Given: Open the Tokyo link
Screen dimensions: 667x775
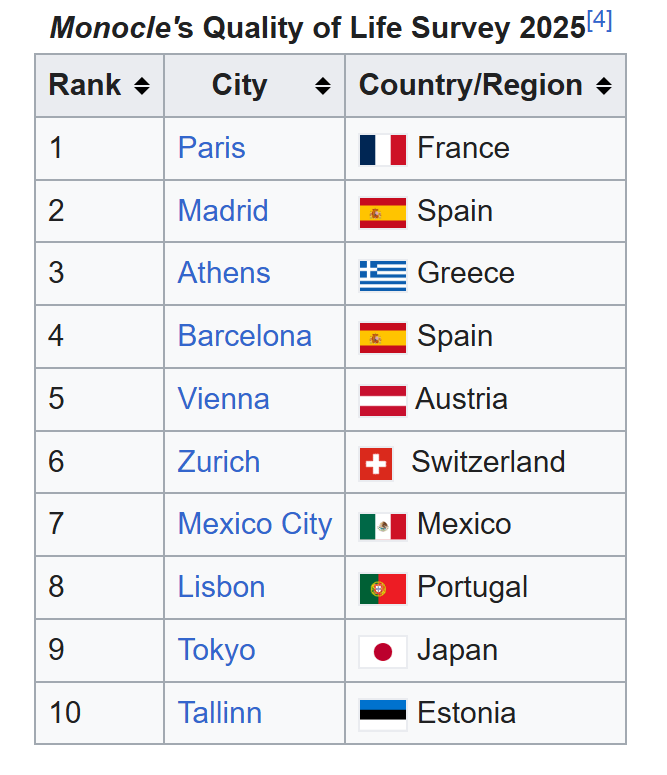Looking at the screenshot, I should pyautogui.click(x=216, y=650).
